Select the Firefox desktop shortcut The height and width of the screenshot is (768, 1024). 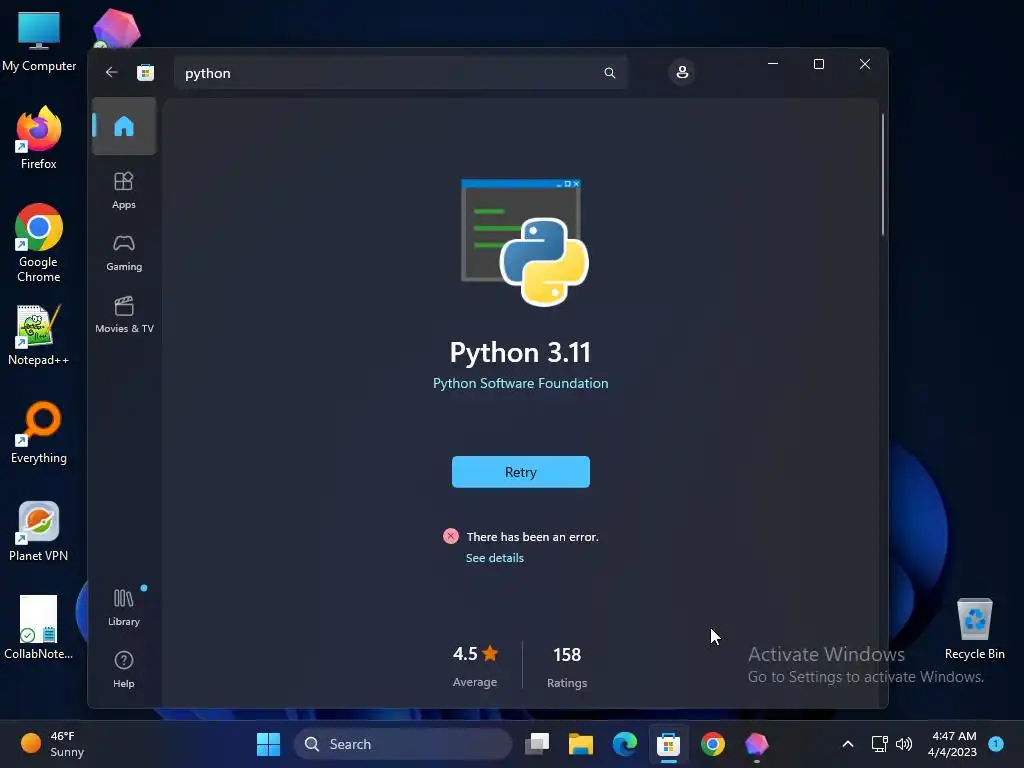(39, 138)
